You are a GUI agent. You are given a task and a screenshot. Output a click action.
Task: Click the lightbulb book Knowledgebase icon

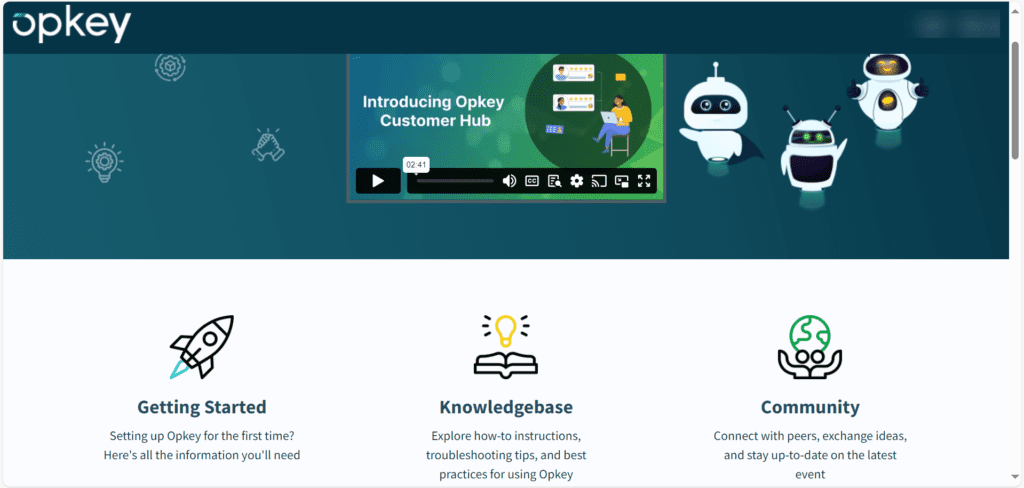(506, 345)
